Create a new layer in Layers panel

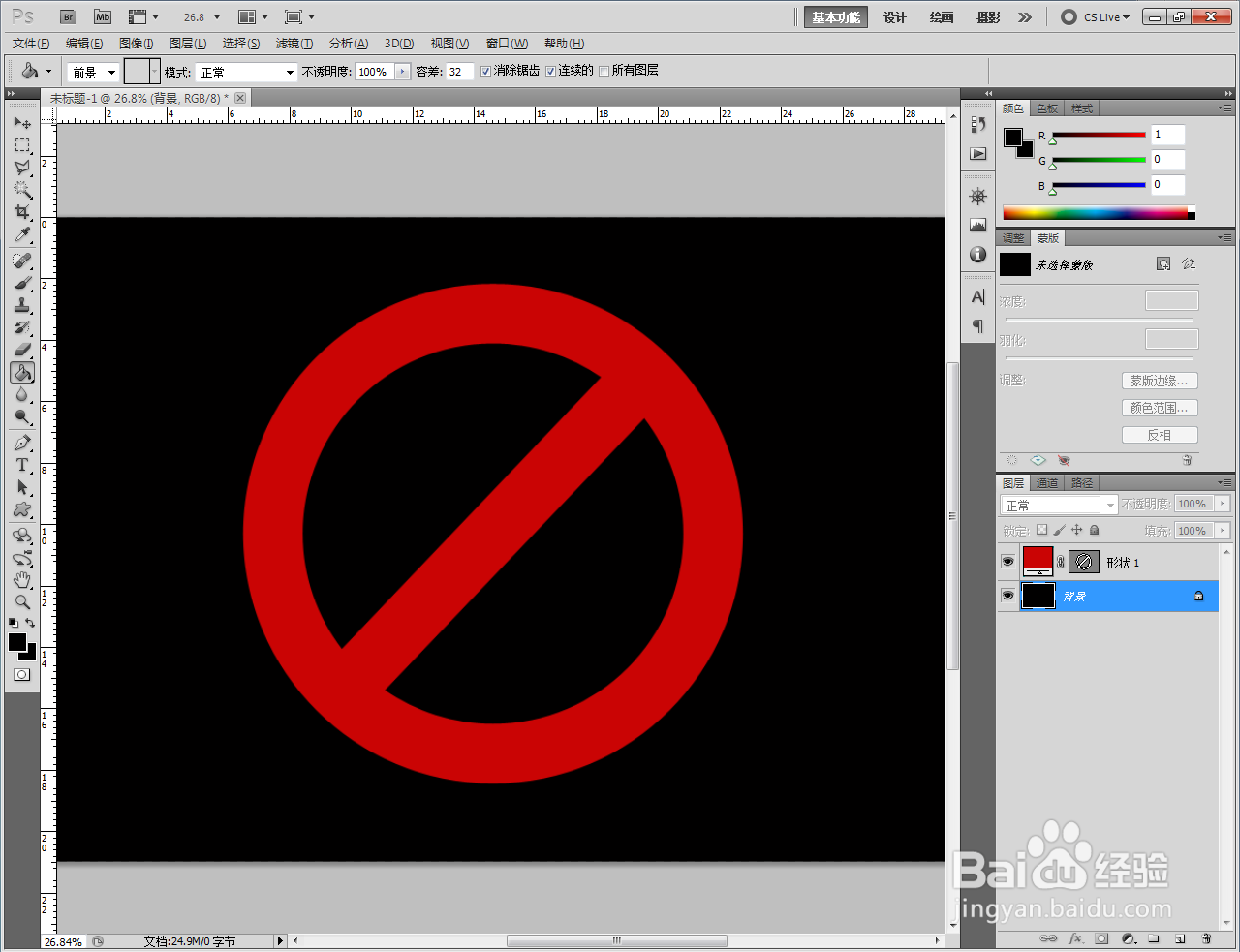[x=1180, y=938]
